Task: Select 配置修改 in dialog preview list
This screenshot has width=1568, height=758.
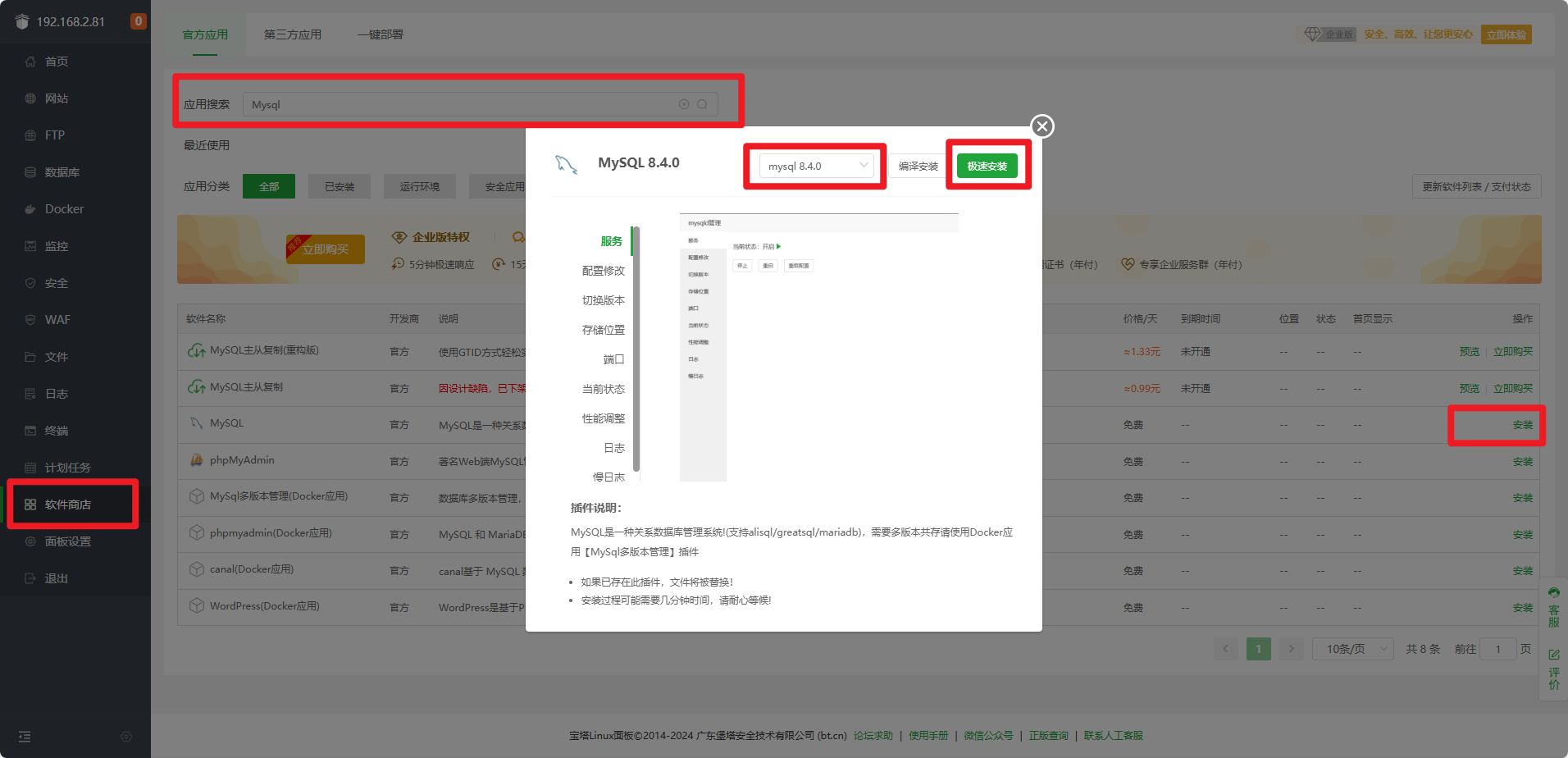Action: pyautogui.click(x=604, y=271)
